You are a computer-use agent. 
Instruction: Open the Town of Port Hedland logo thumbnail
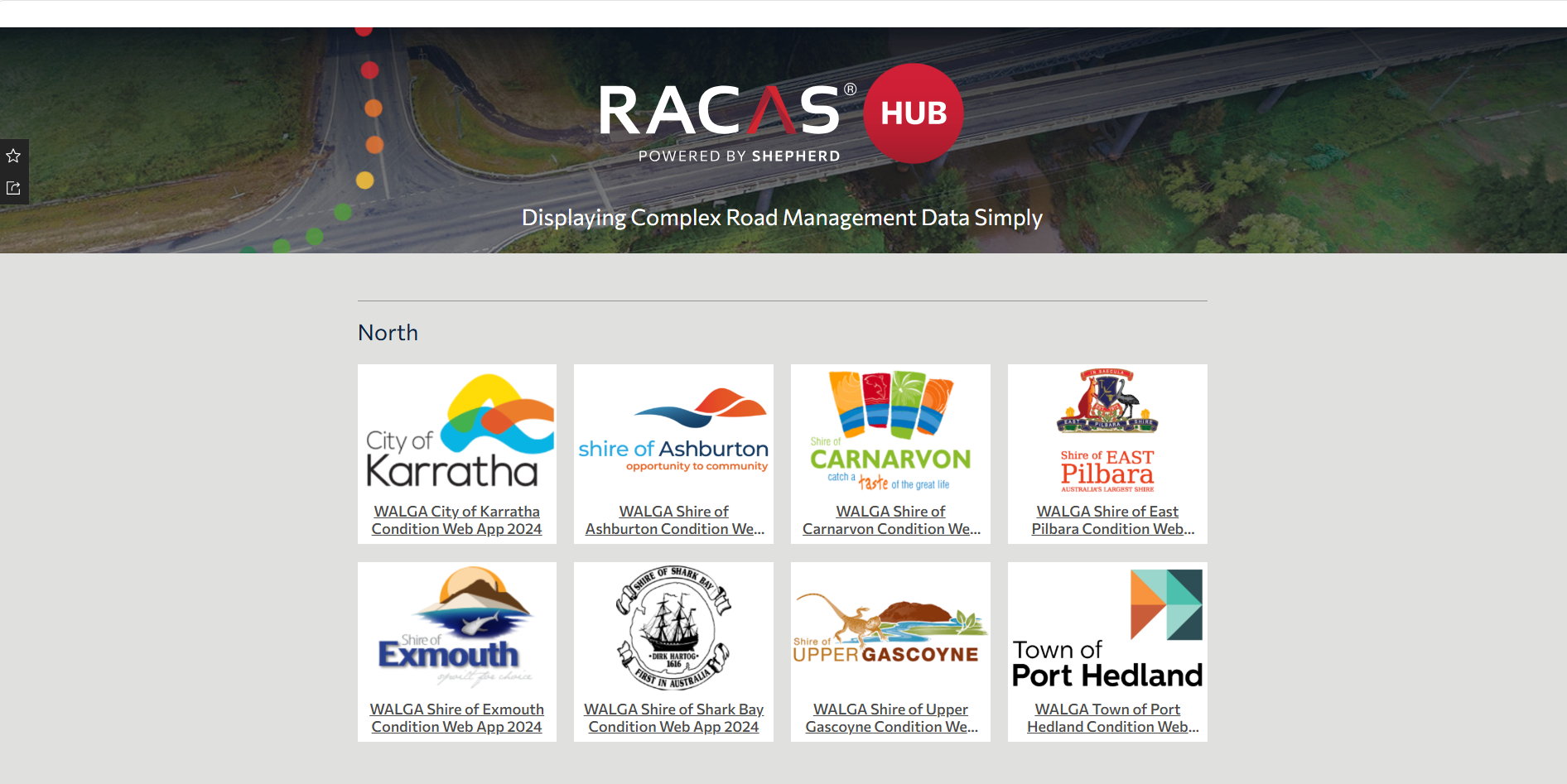tap(1107, 629)
